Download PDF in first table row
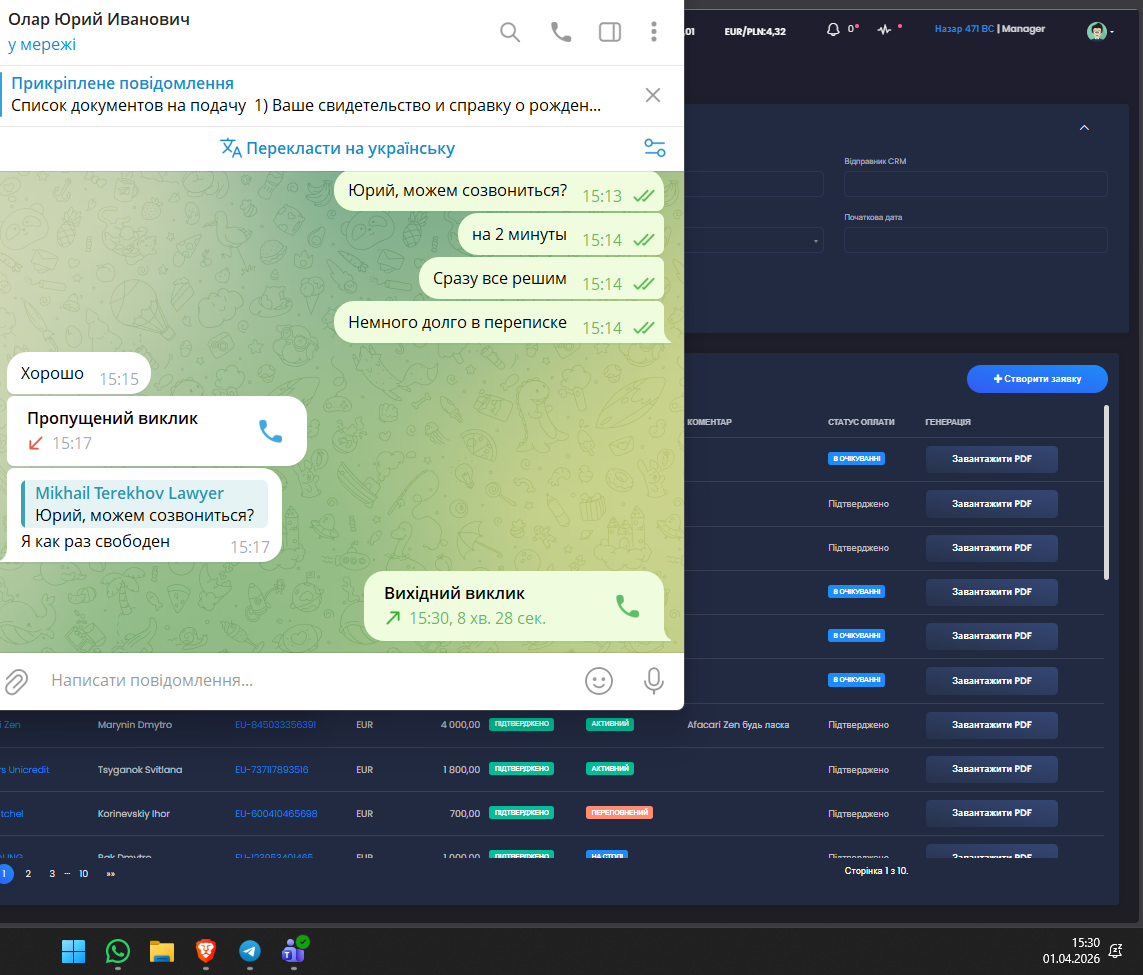 pyautogui.click(x=991, y=459)
